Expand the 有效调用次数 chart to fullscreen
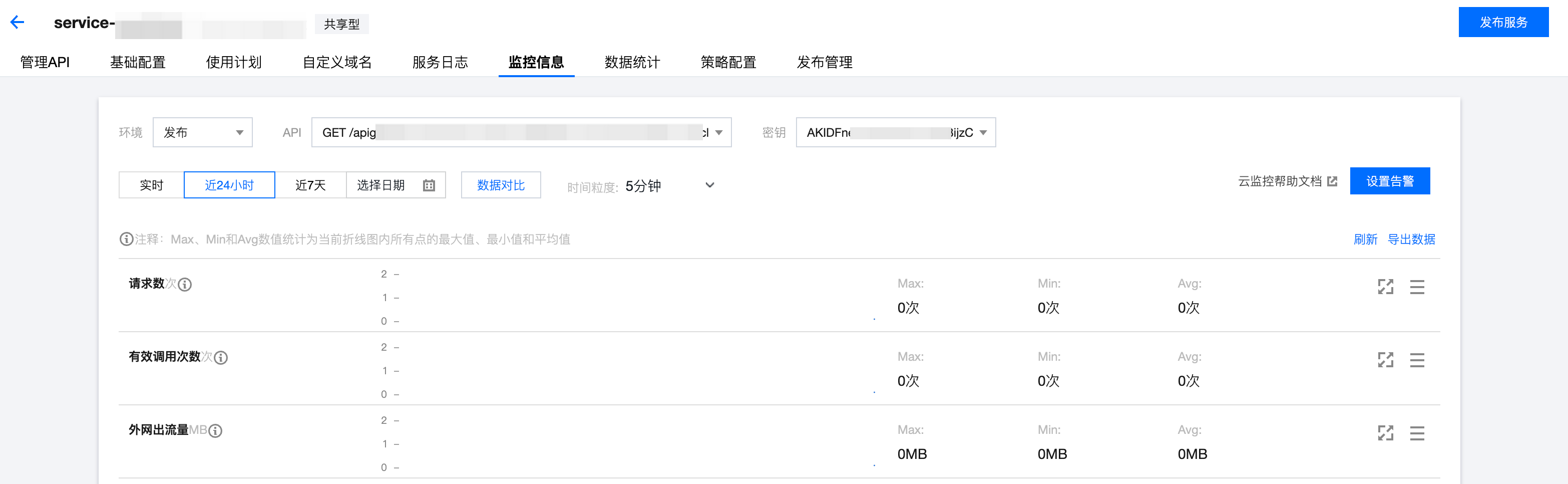Viewport: 1568px width, 484px height. coord(1385,360)
